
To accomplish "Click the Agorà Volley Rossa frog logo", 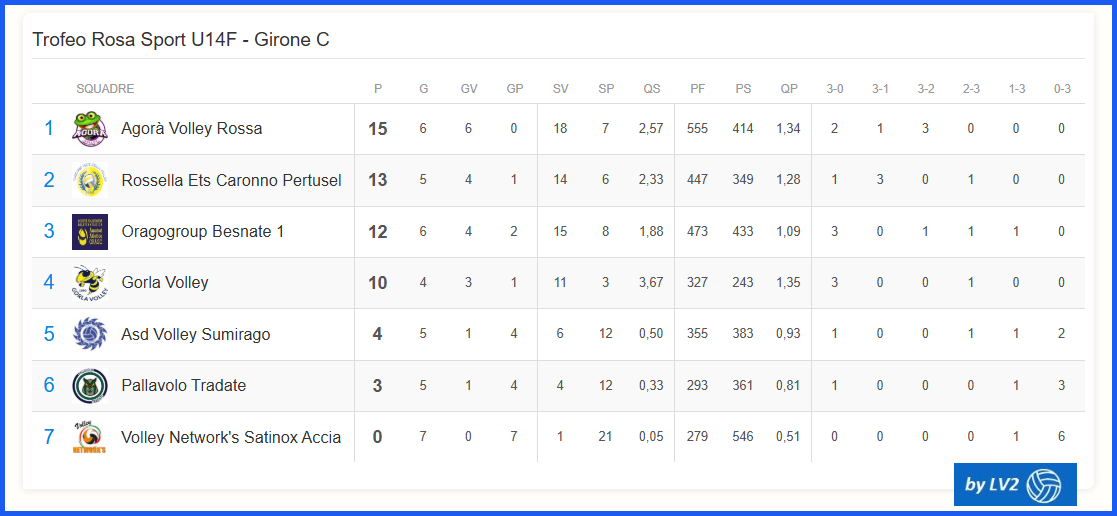I will (x=90, y=129).
